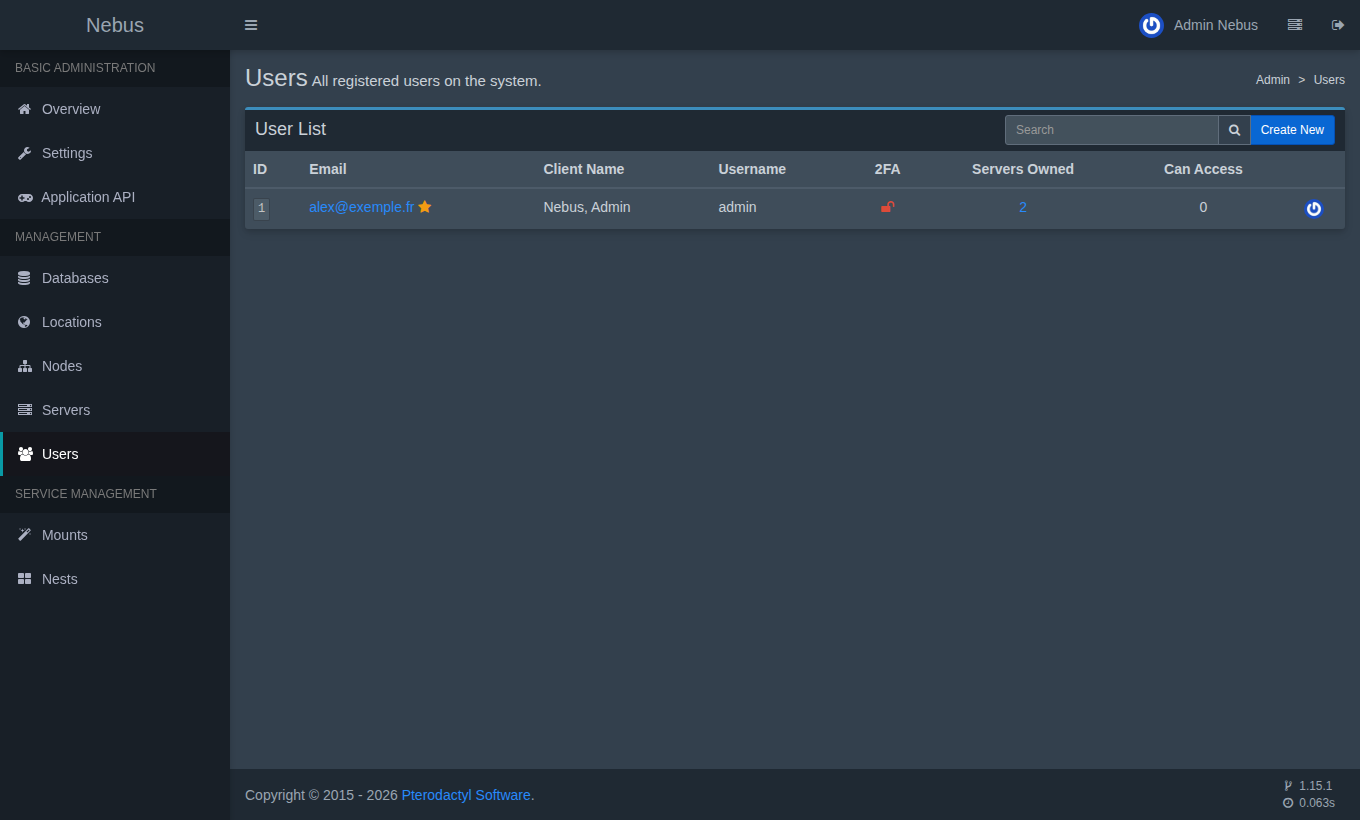Navigate to Databases
The height and width of the screenshot is (820, 1360).
click(x=115, y=278)
